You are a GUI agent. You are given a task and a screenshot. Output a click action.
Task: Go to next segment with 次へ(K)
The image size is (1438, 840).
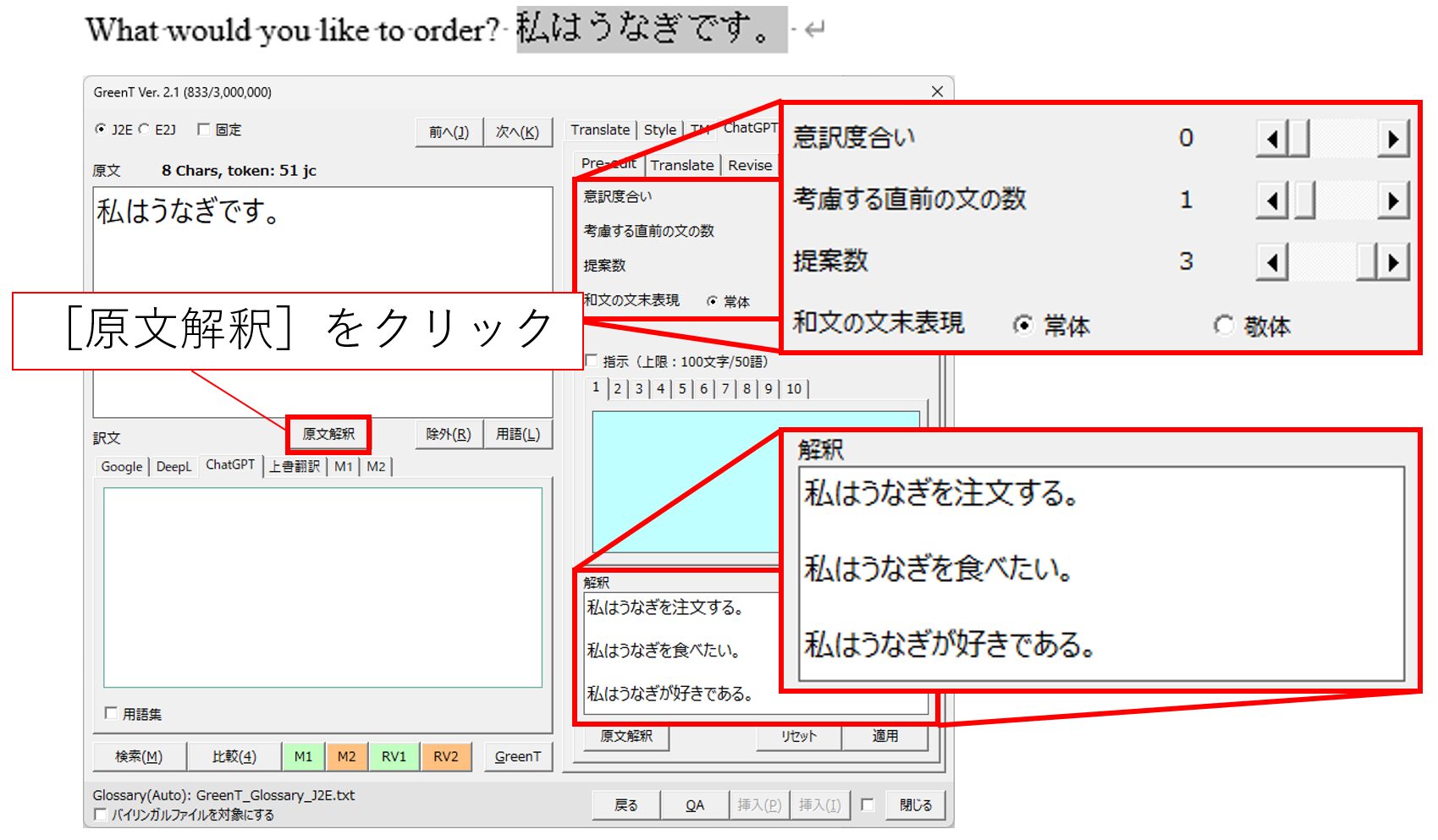tap(517, 132)
